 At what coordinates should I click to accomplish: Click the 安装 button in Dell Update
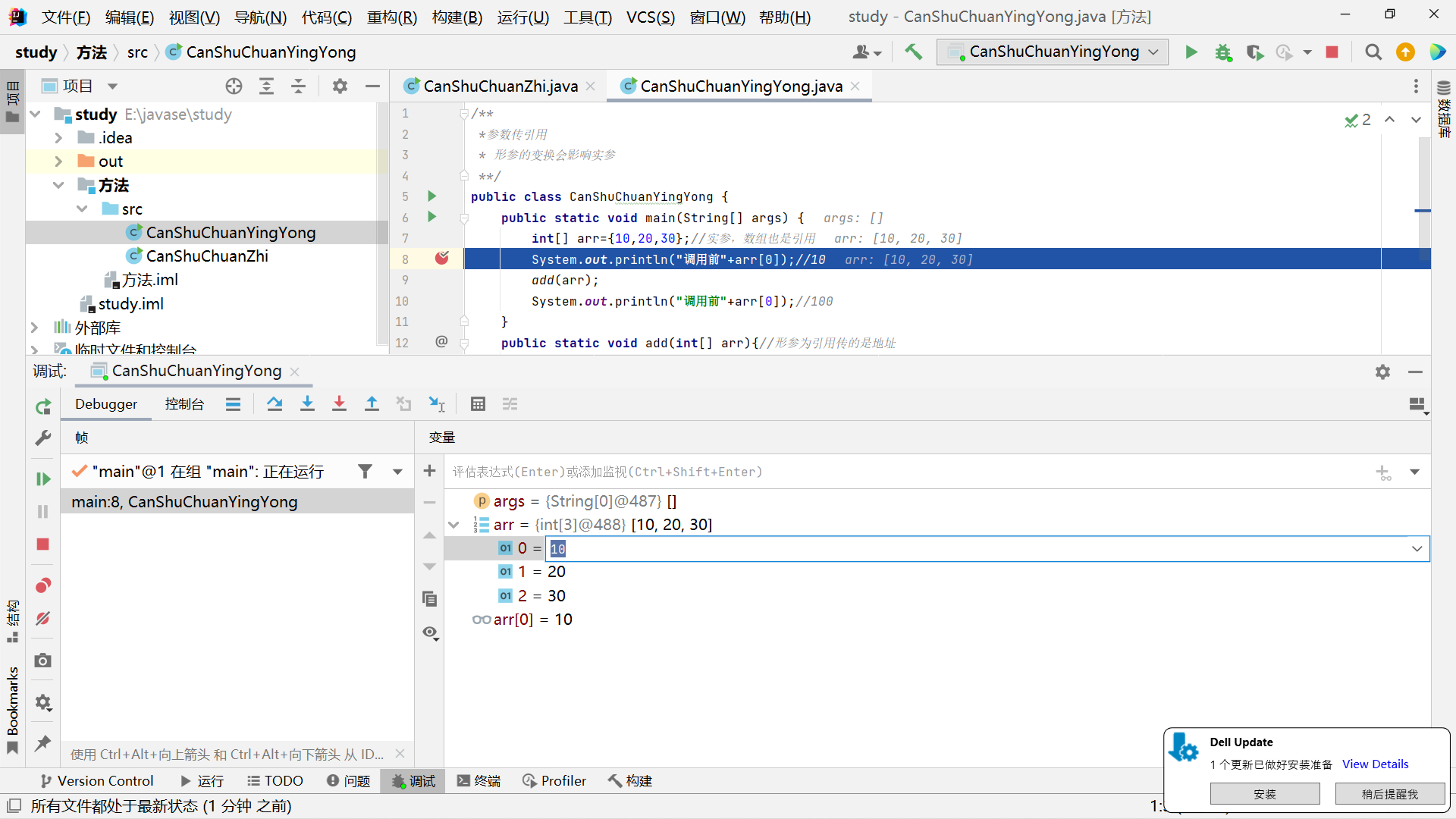tap(1264, 794)
